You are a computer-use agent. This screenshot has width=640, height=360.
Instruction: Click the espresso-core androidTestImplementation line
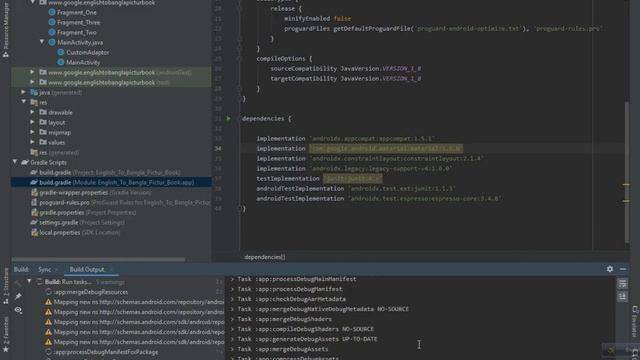coord(379,198)
